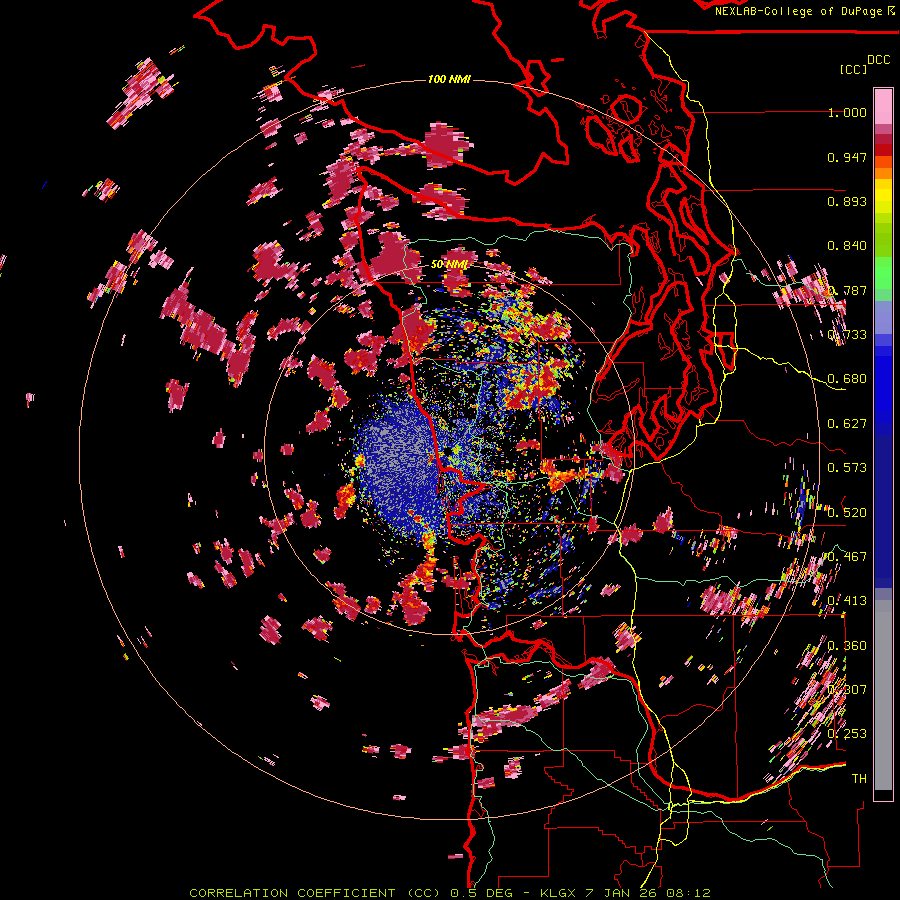Click the [CC] label above the color scale
The image size is (900, 900).
tap(854, 69)
